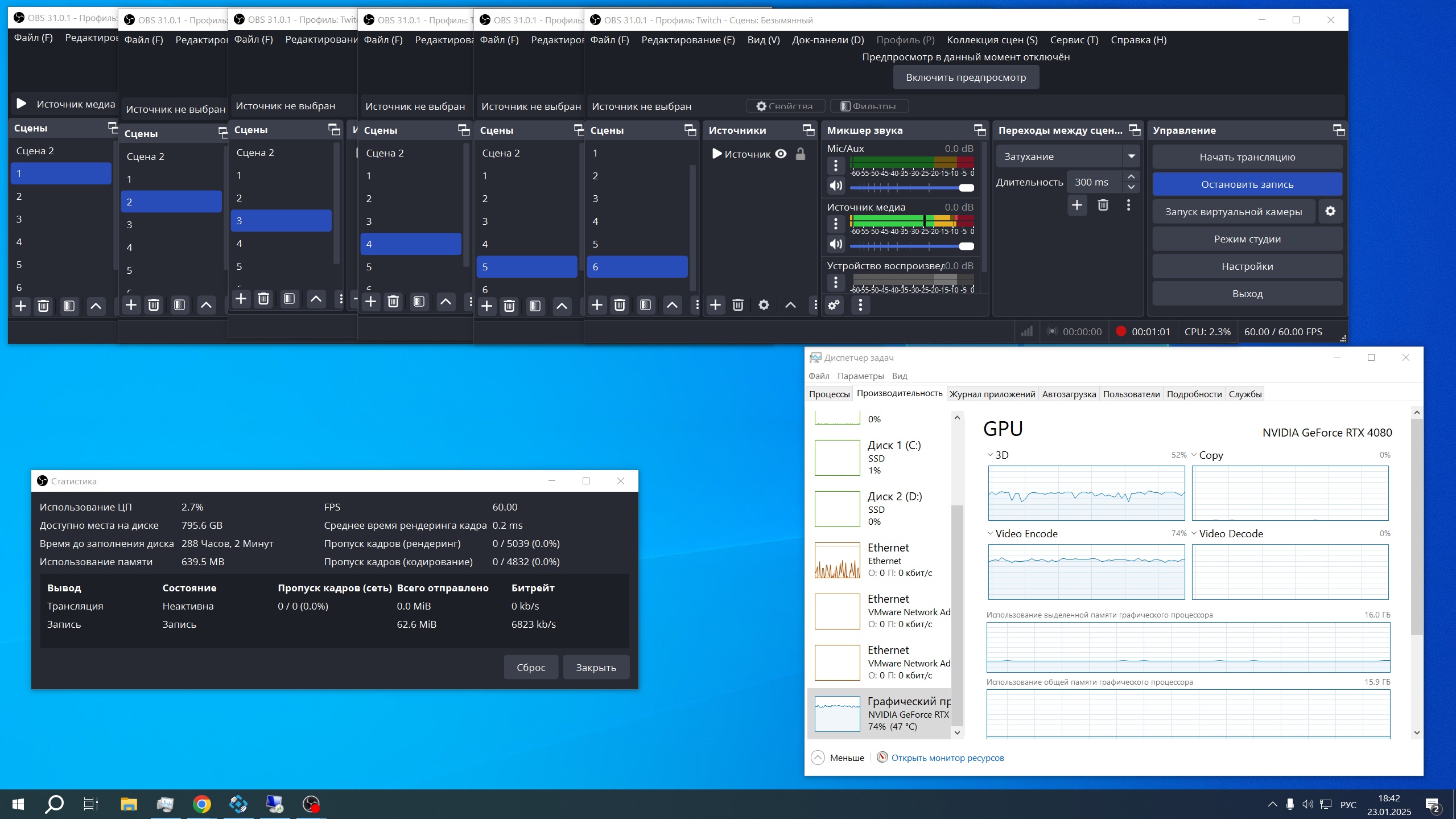Click the Остановить запись button

click(x=1247, y=184)
